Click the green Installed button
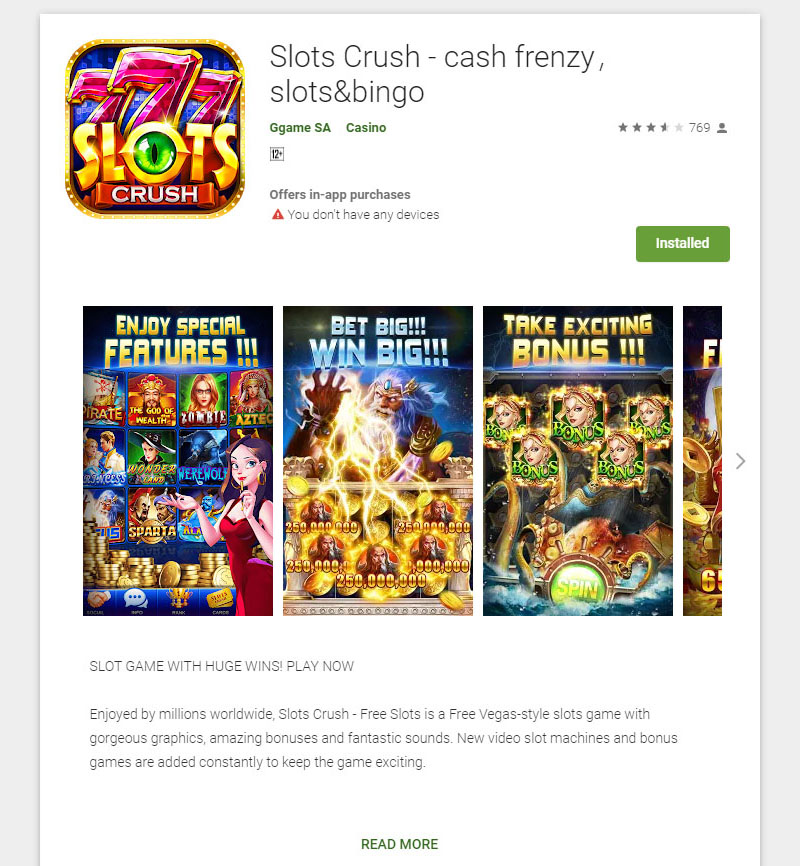800x866 pixels. click(682, 244)
